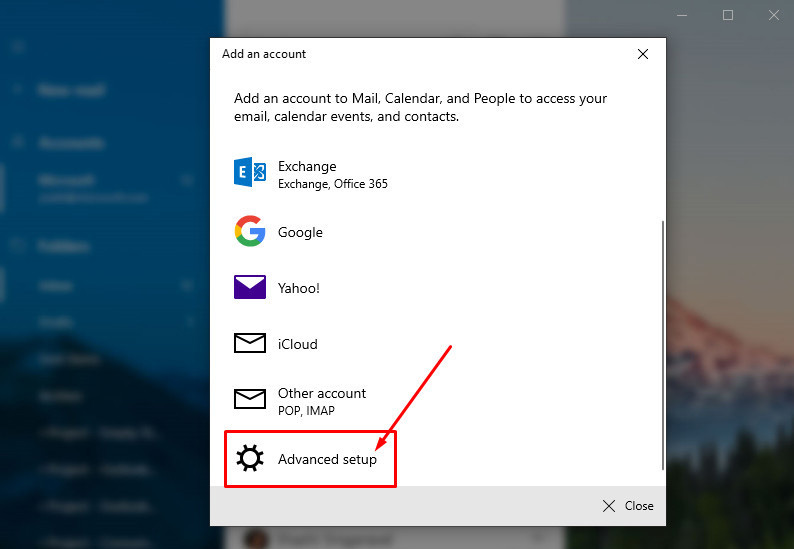Select the Yahoo! account label
Image resolution: width=794 pixels, height=549 pixels.
298,288
